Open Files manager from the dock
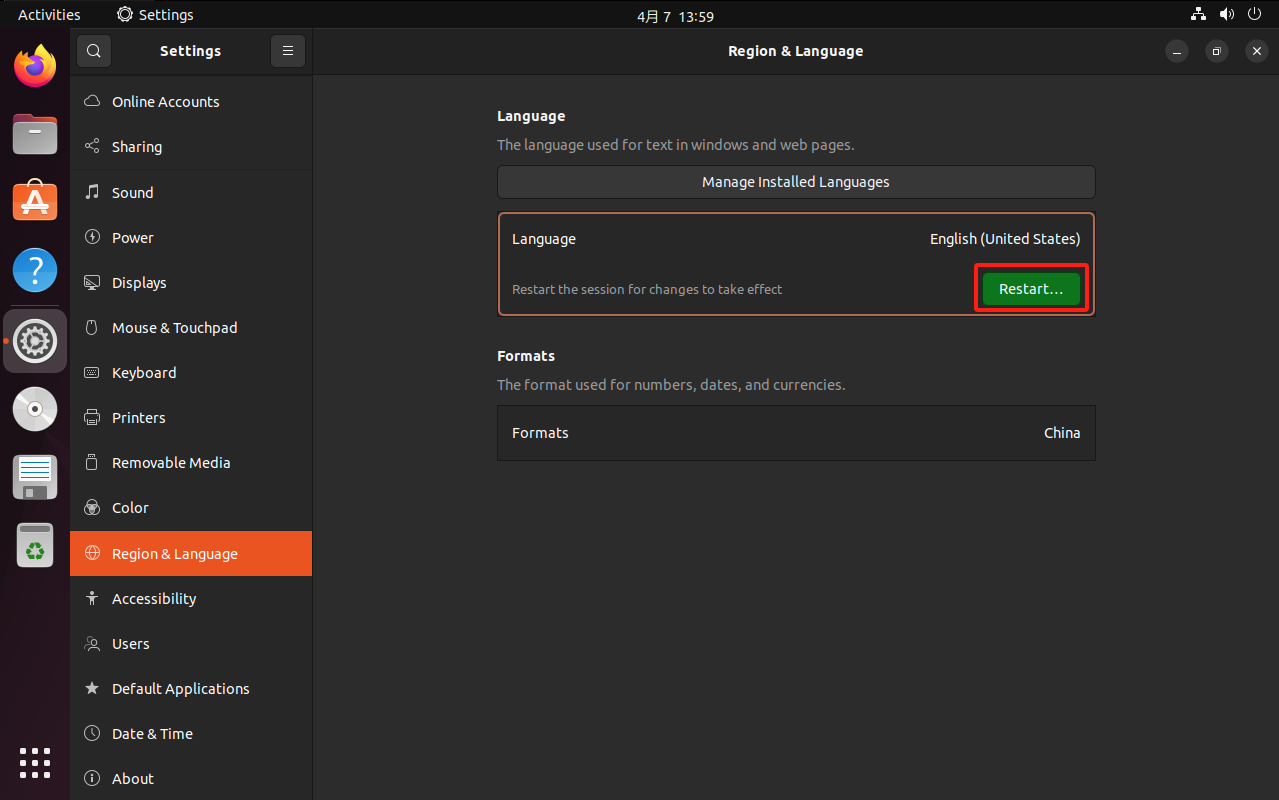The image size is (1279, 800). [x=35, y=134]
